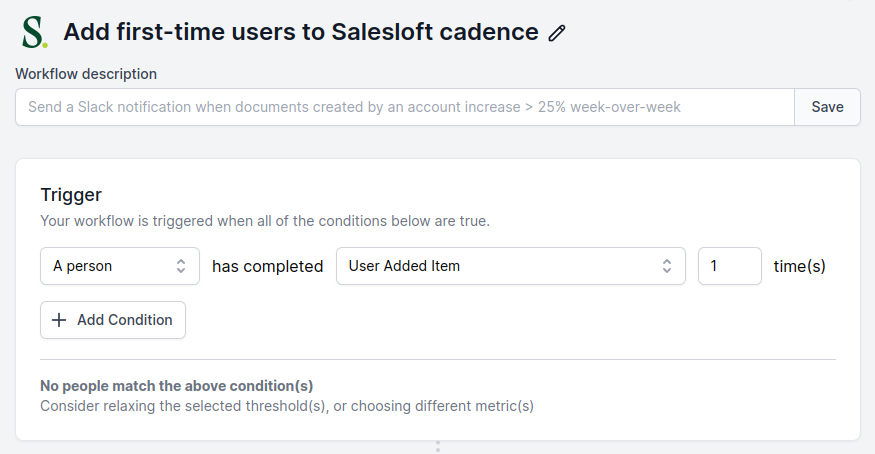Click the vertical dots connector below Trigger card
This screenshot has width=875, height=454.
tap(437, 446)
